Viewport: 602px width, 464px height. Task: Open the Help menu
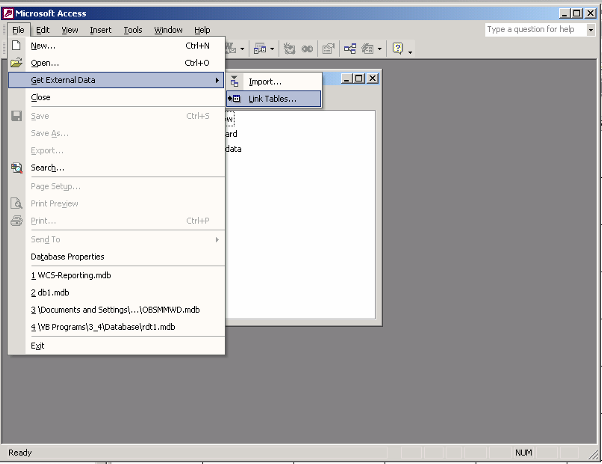pos(202,30)
